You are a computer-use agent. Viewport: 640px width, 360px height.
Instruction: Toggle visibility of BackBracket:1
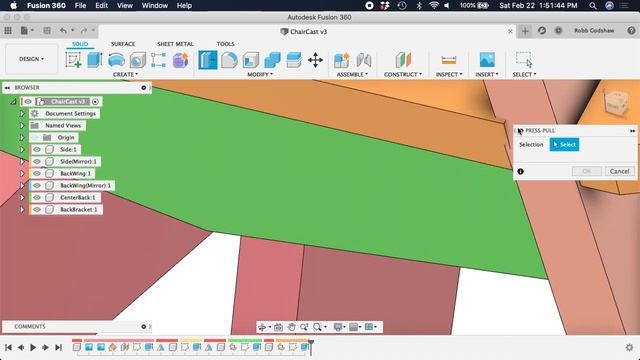[x=37, y=210]
